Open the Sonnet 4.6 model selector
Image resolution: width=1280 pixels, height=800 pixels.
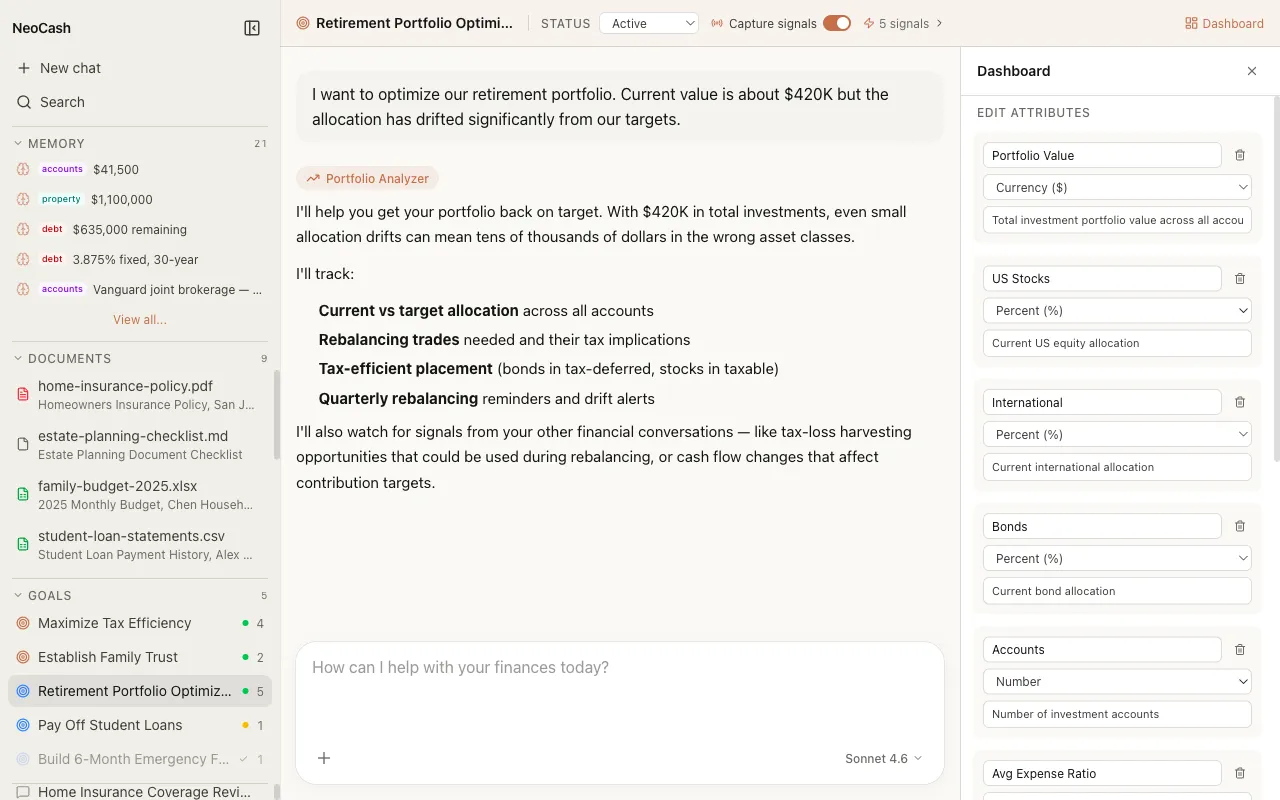882,758
